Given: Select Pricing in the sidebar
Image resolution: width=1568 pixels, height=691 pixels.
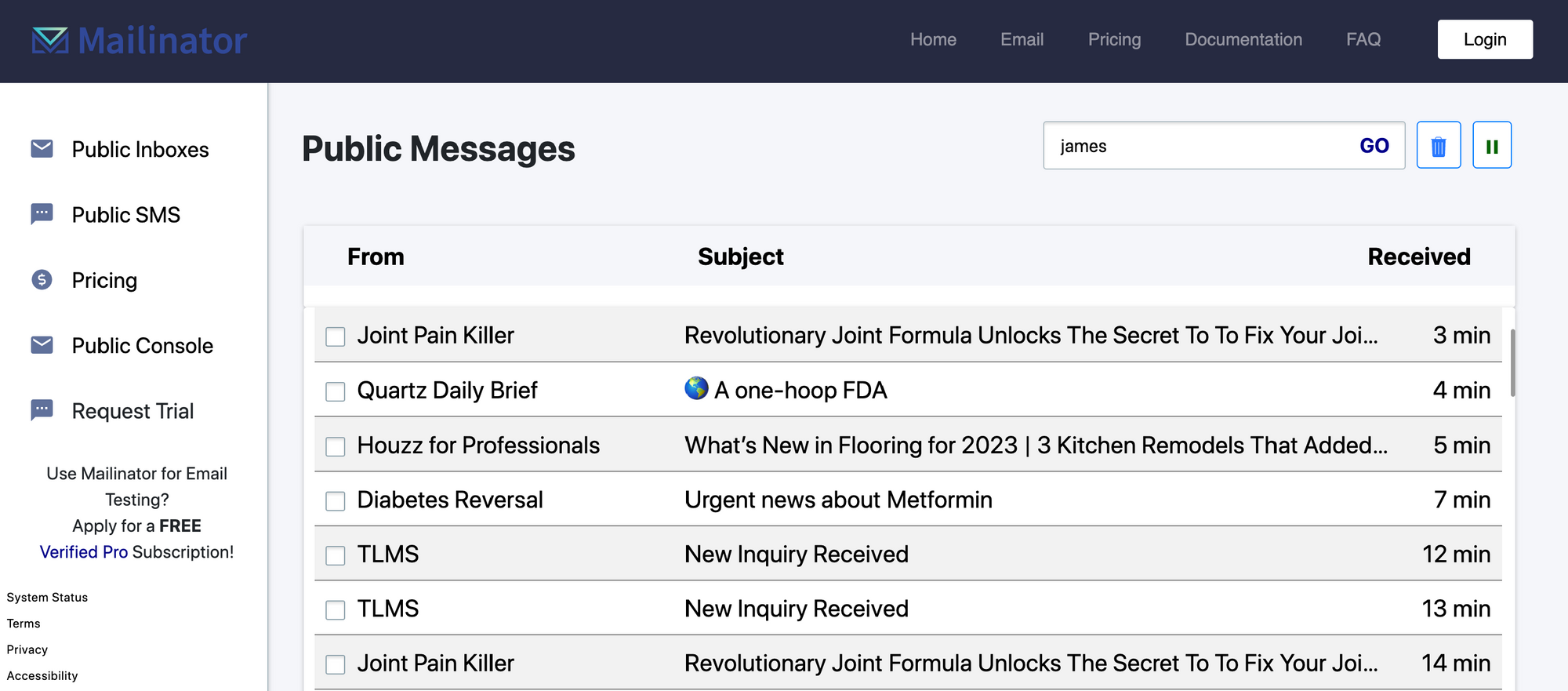Looking at the screenshot, I should (104, 280).
